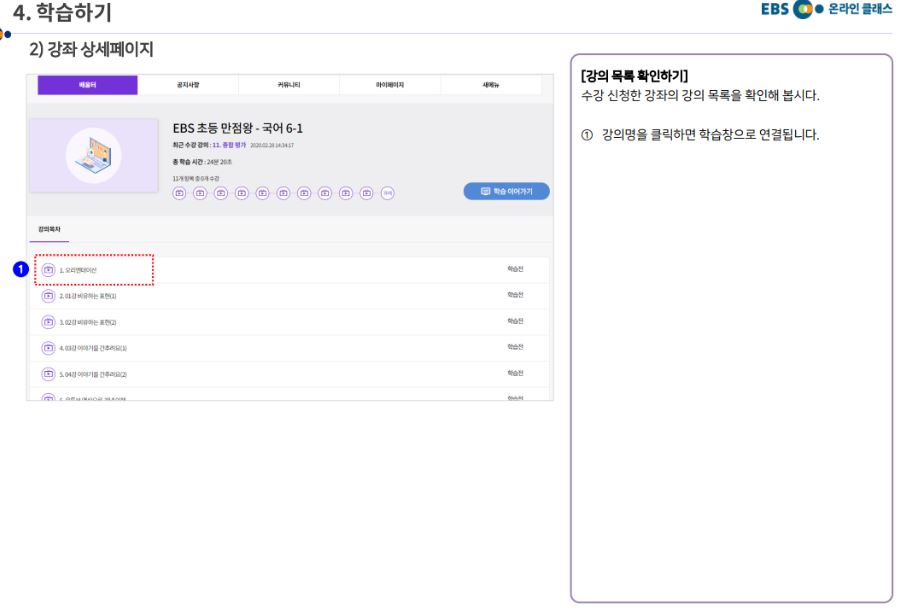Click the slide heading 4. 학습하기

(62, 12)
